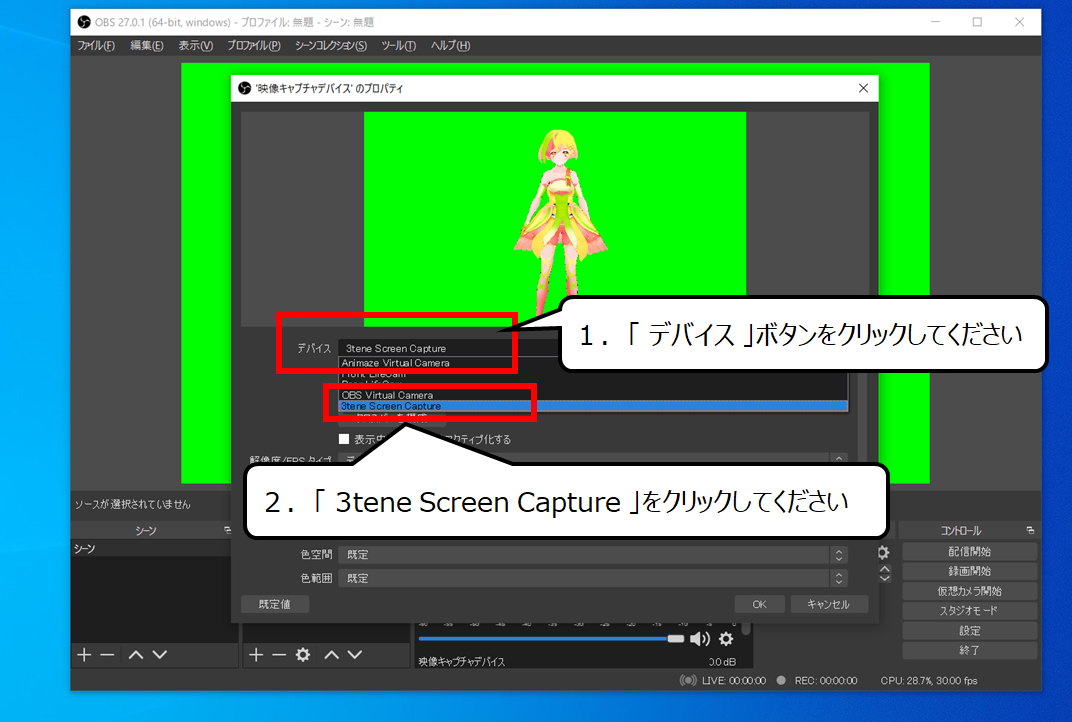Pop out the コントロール dock panel
1072x722 pixels.
tap(1030, 531)
